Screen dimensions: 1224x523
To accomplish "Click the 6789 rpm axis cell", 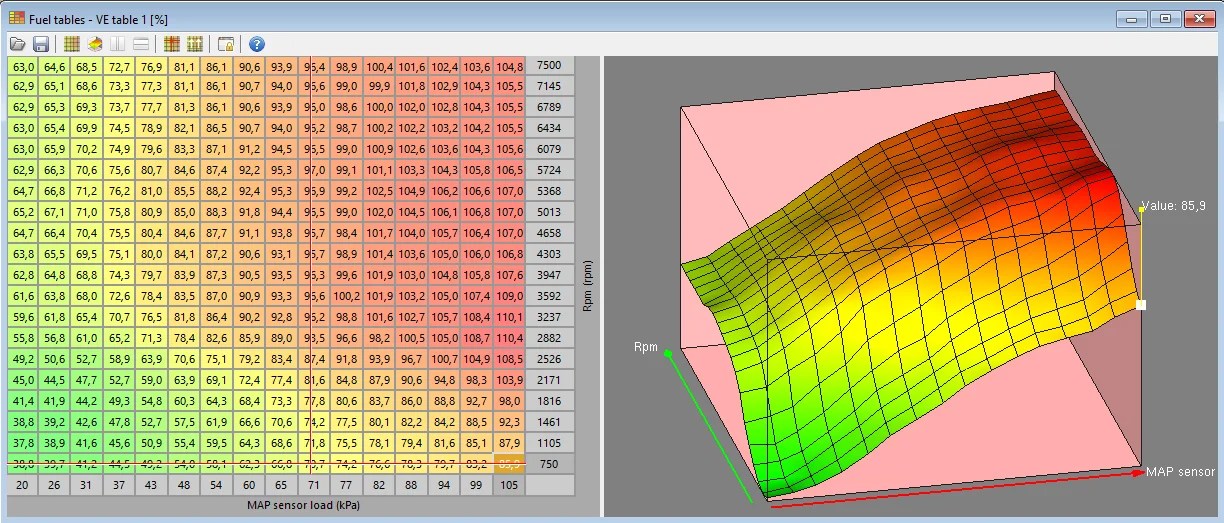I will [x=550, y=106].
